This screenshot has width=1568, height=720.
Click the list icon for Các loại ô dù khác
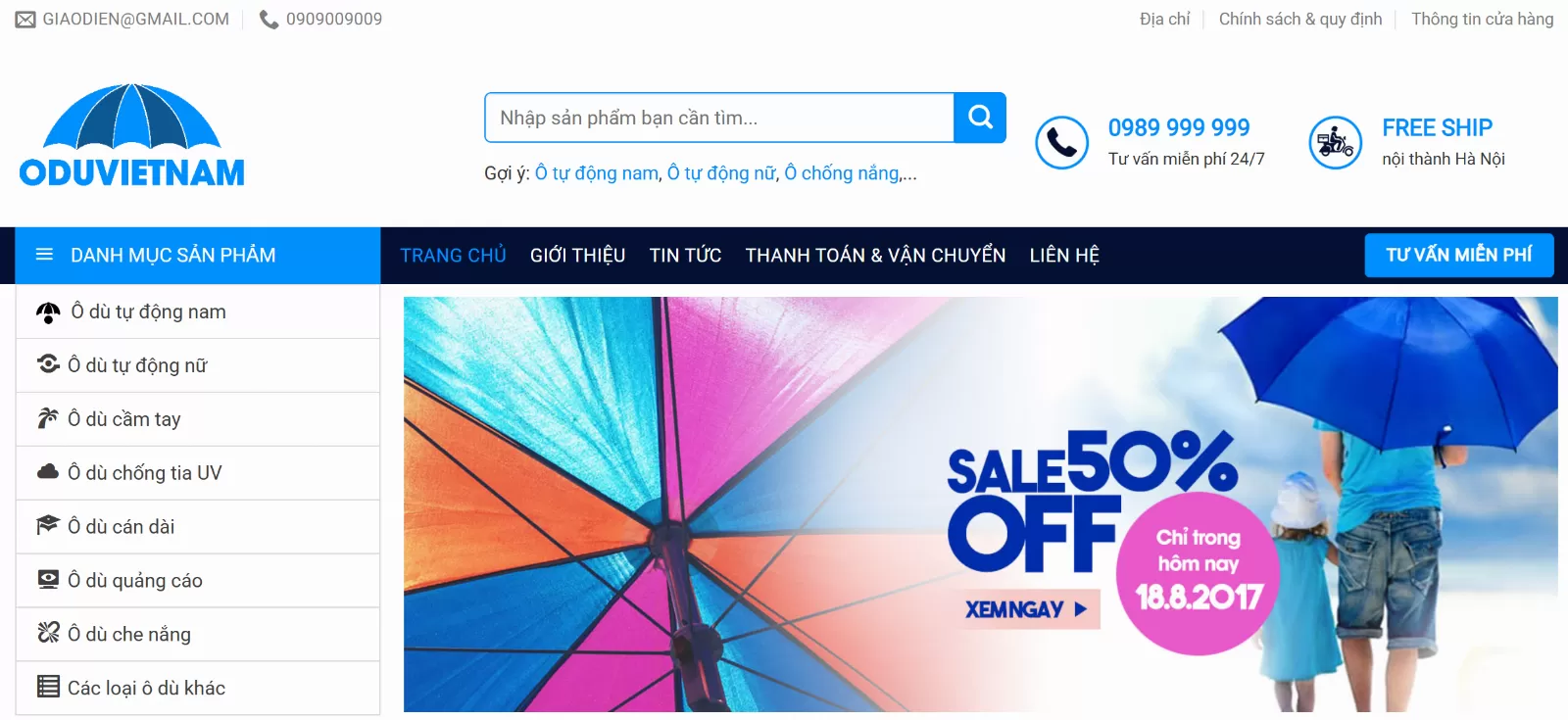tap(48, 687)
